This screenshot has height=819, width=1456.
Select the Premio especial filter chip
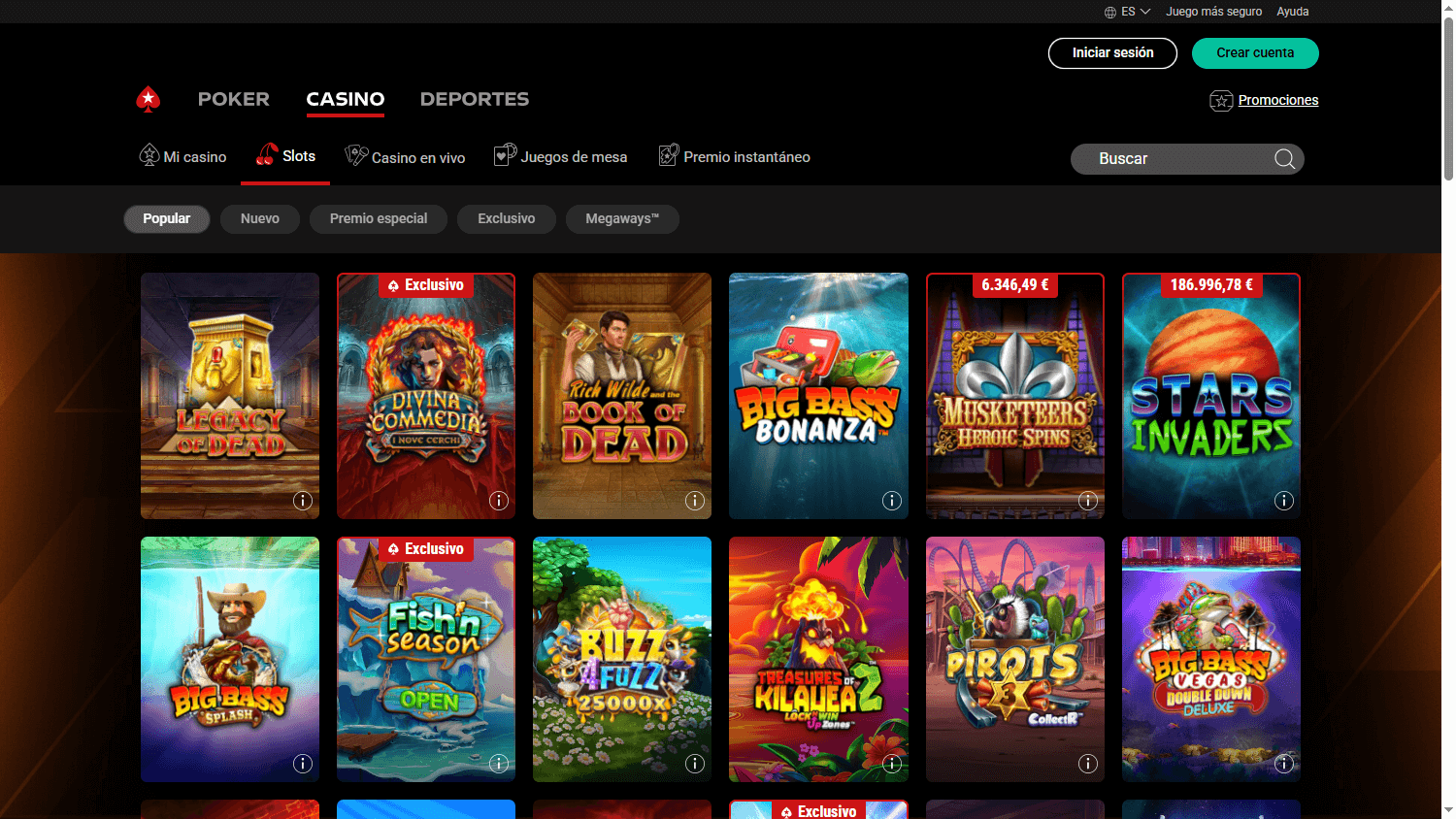pyautogui.click(x=379, y=218)
